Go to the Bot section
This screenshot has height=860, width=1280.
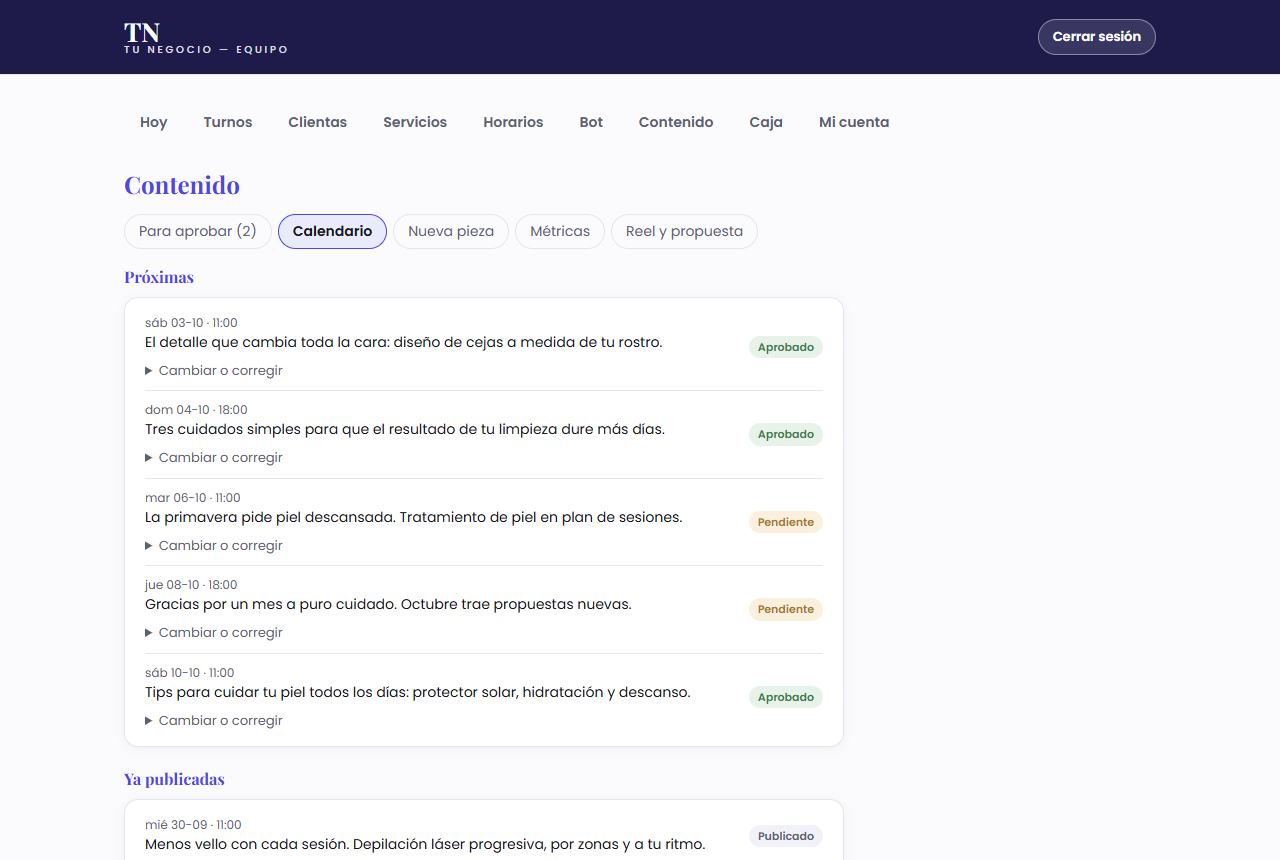(591, 122)
